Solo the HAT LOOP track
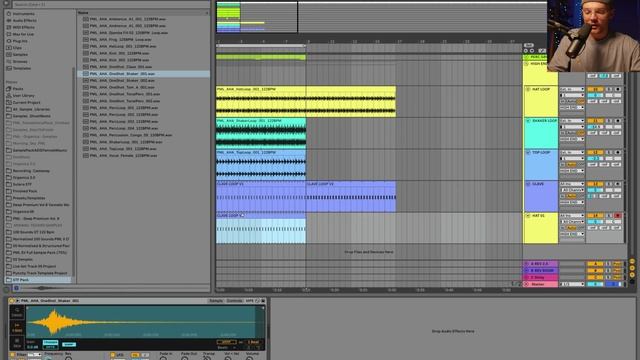 (x=609, y=89)
